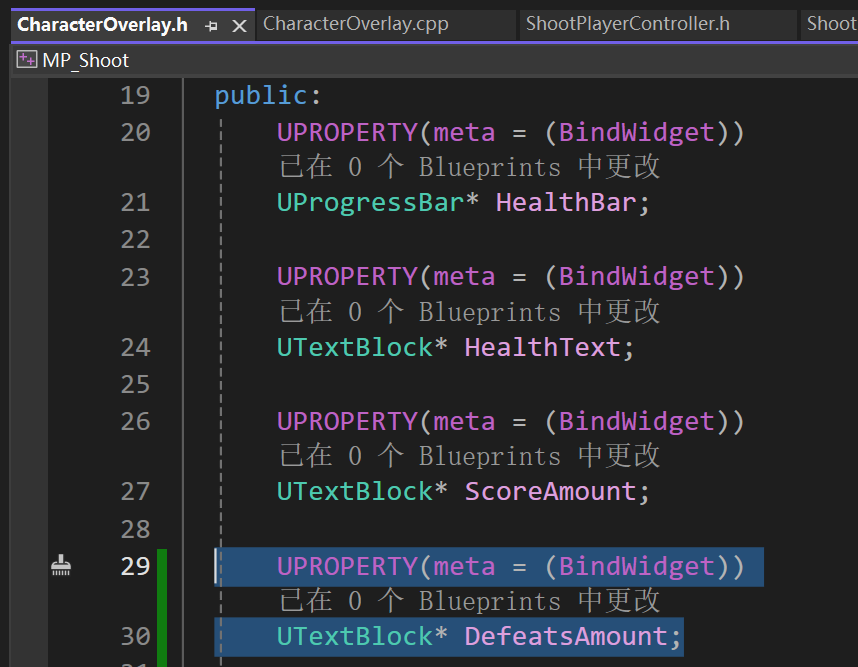
Task: Open Blueprints CodeLens above HealthBar declaration
Action: [469, 167]
